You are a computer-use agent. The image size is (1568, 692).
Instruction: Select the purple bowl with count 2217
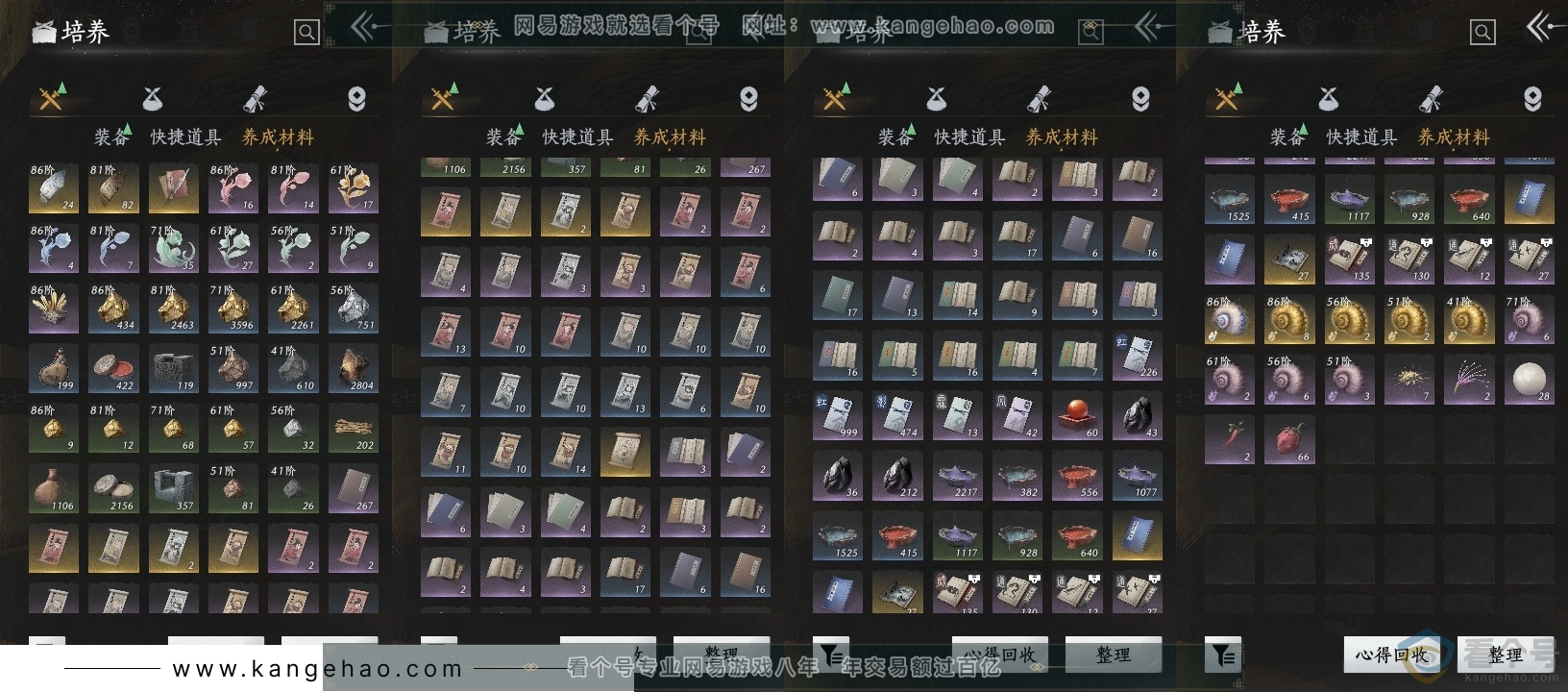pos(957,475)
